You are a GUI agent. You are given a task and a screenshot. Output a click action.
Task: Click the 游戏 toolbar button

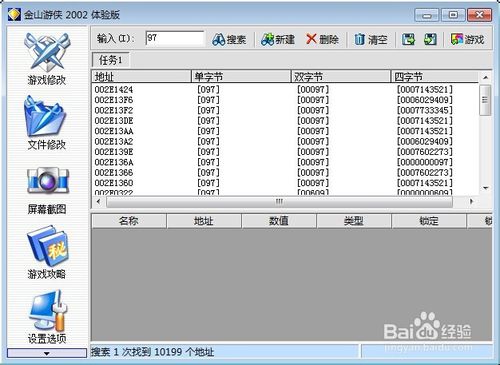(467, 39)
